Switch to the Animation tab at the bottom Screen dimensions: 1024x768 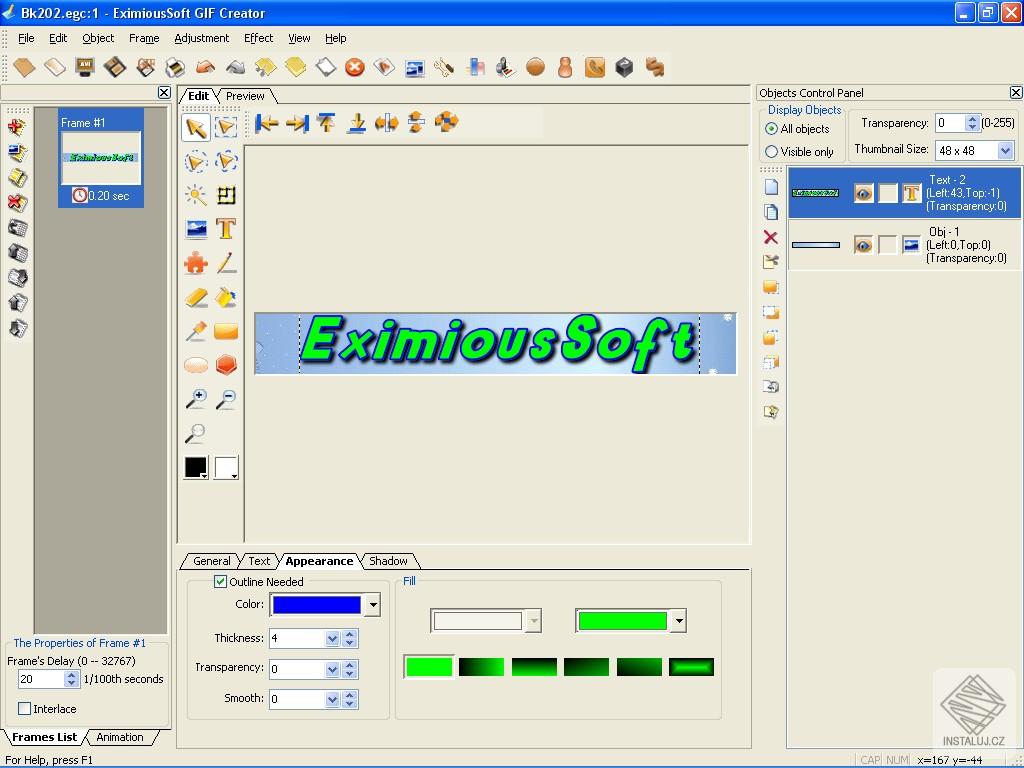119,737
